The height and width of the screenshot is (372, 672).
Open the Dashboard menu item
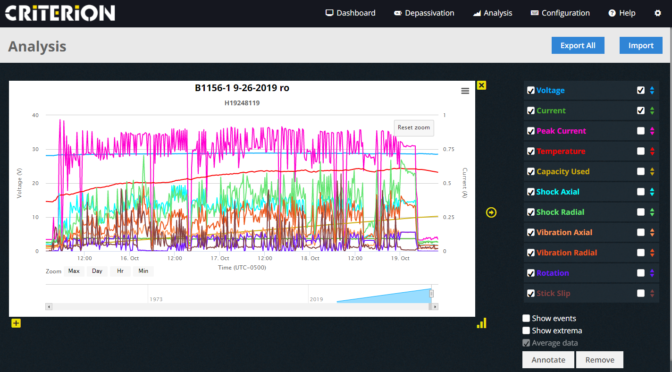point(351,13)
